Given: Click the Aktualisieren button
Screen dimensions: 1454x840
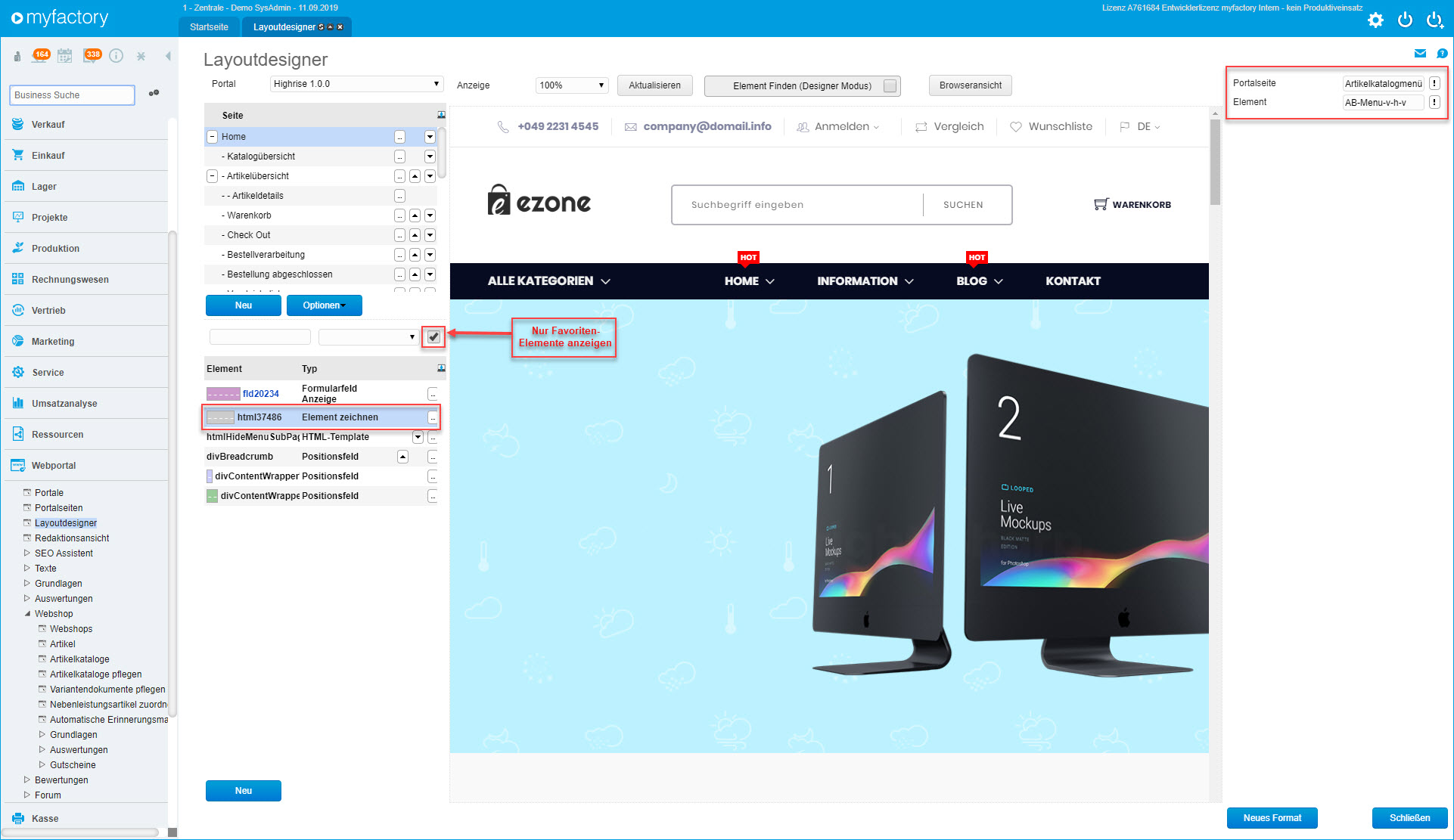Looking at the screenshot, I should (654, 85).
